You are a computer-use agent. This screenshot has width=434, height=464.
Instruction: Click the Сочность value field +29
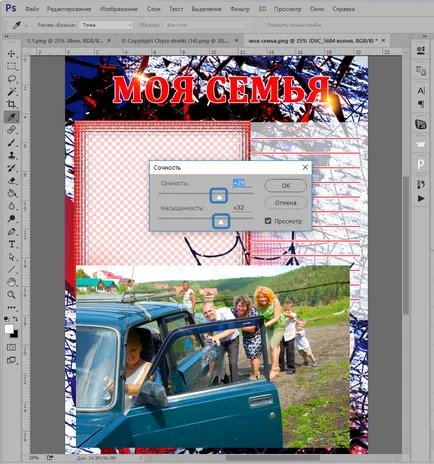[242, 183]
